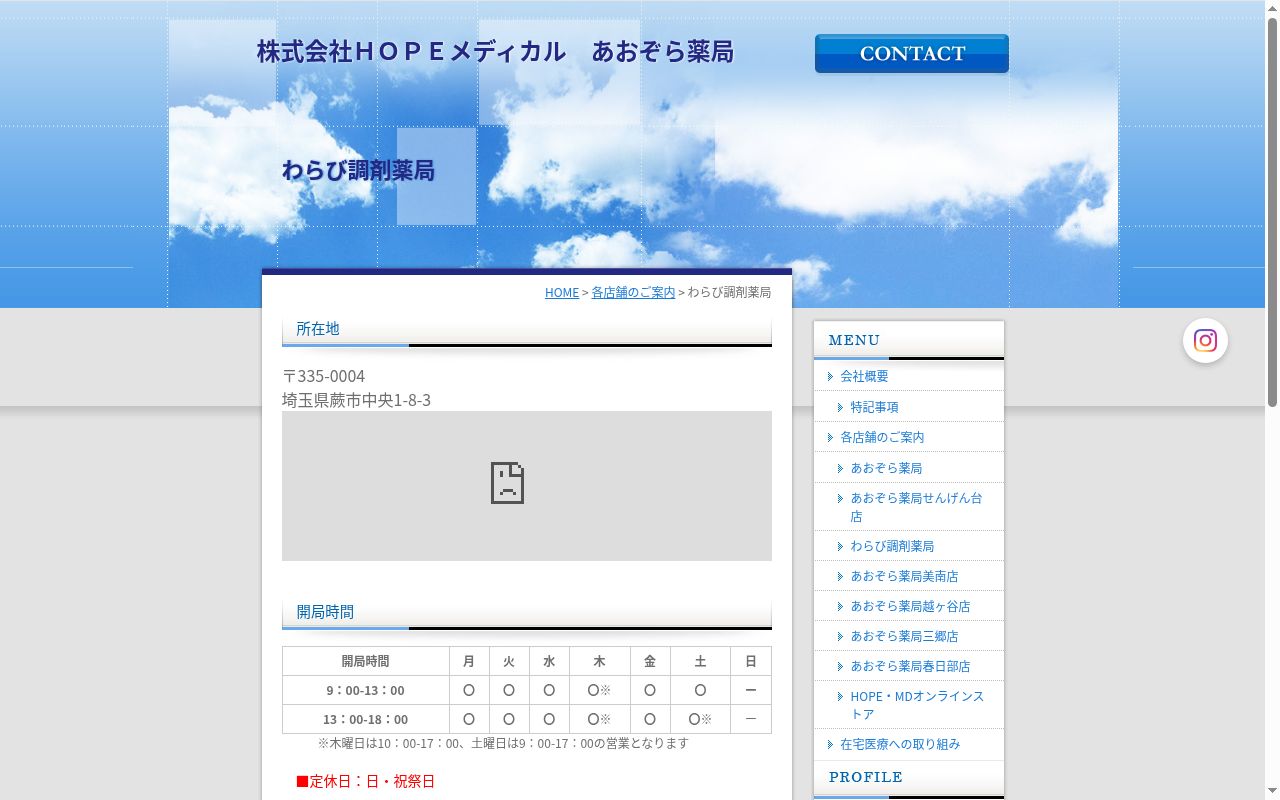The height and width of the screenshot is (800, 1280).
Task: Open 各店舗のご案内 breadcrumb link
Action: (x=633, y=293)
